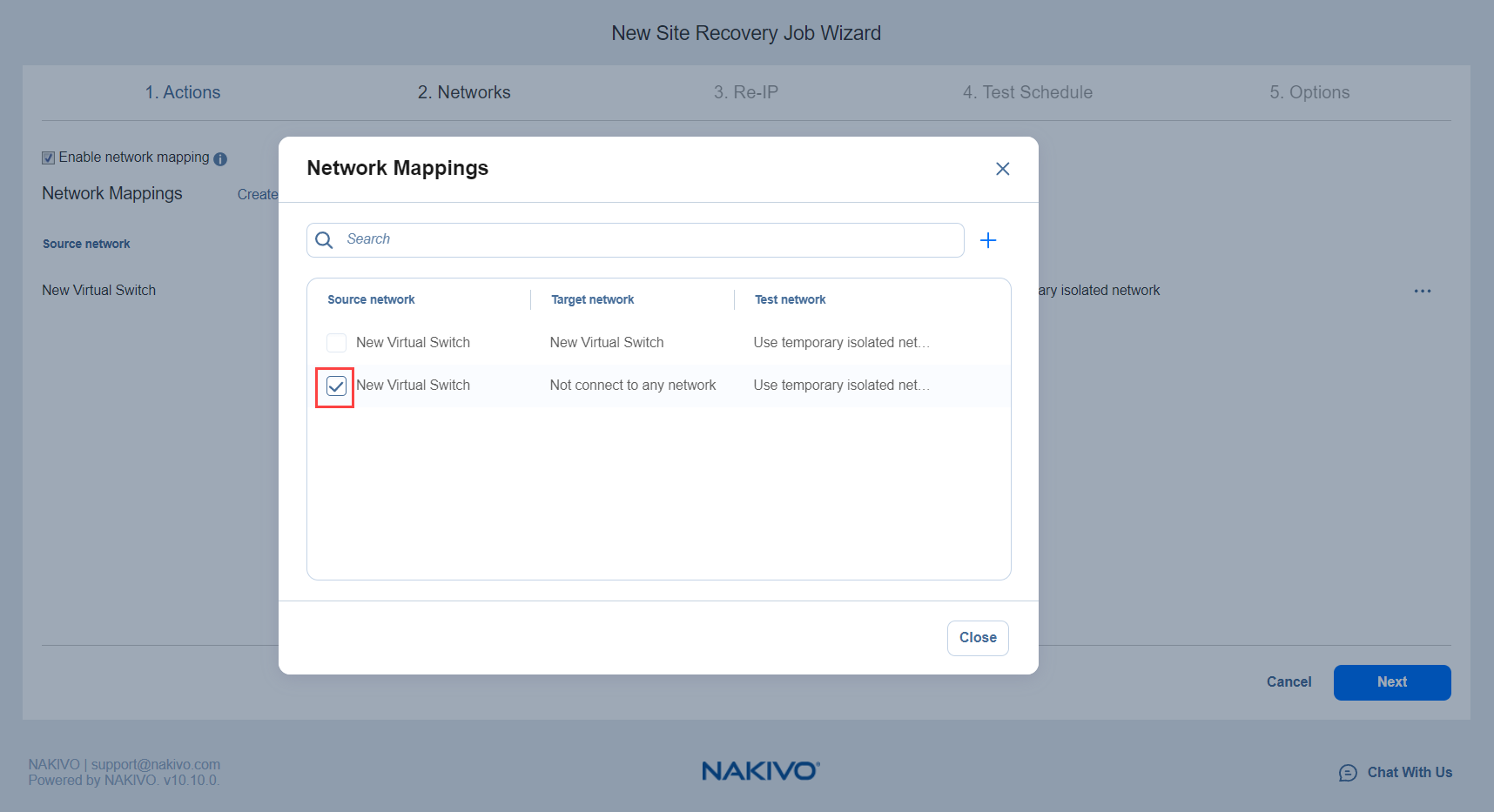Uncheck the second New Virtual Switch checkbox
Image resolution: width=1494 pixels, height=812 pixels.
(x=336, y=386)
